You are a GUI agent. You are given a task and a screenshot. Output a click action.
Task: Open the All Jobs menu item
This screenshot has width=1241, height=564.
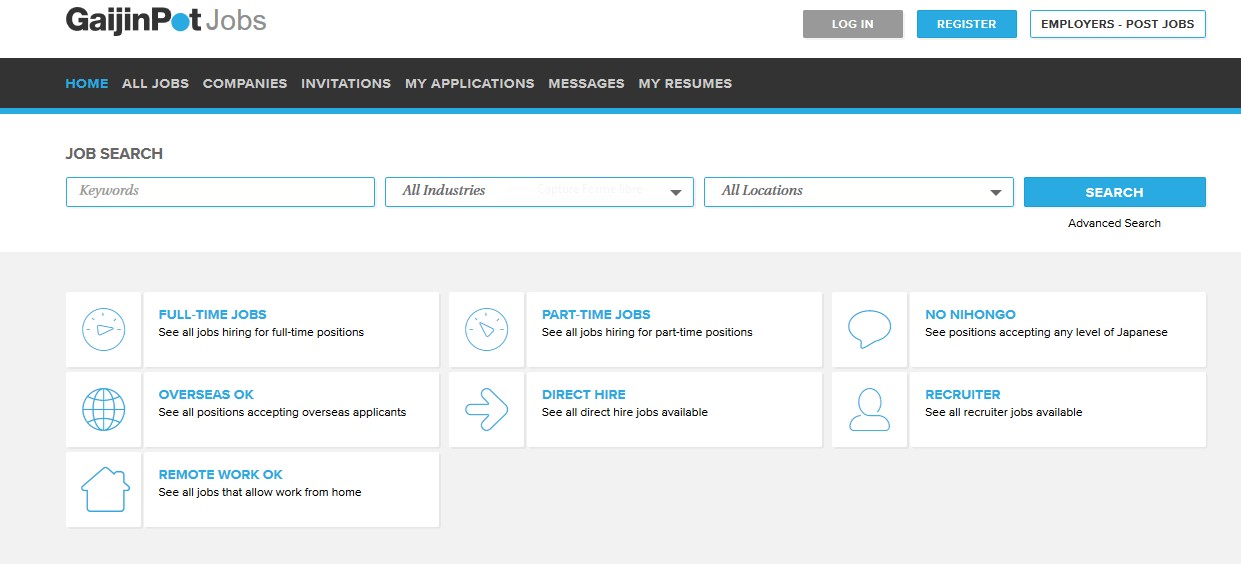tap(155, 83)
